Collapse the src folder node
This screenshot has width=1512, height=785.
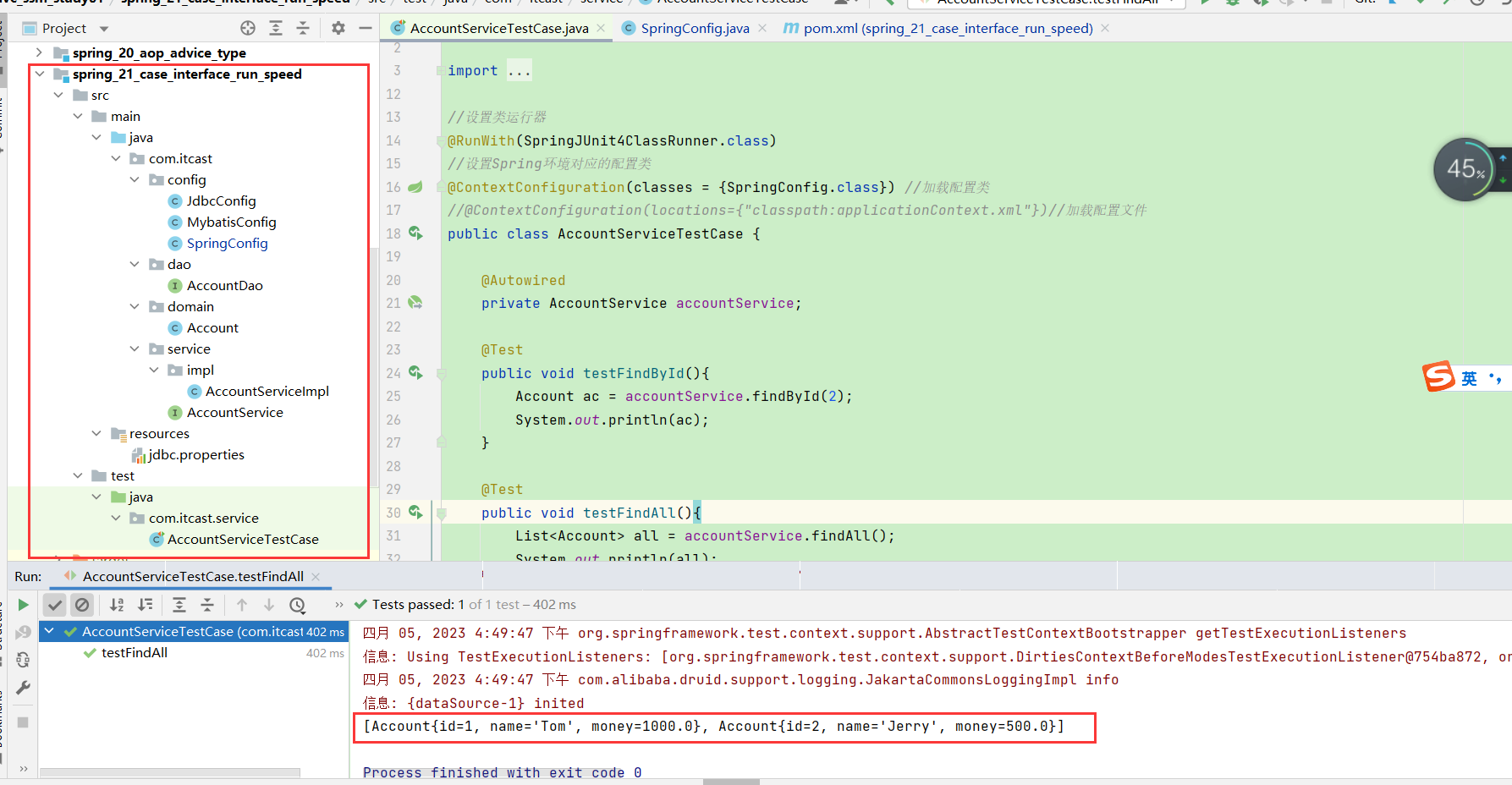(x=58, y=95)
